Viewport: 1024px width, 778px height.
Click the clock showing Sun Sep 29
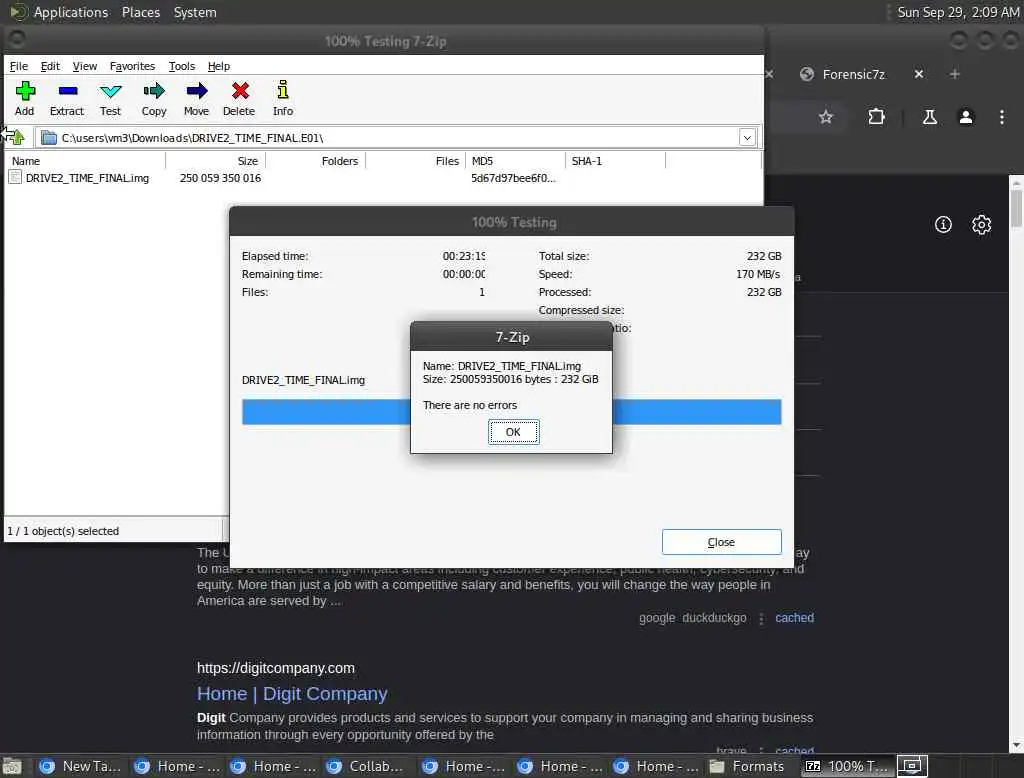click(958, 12)
